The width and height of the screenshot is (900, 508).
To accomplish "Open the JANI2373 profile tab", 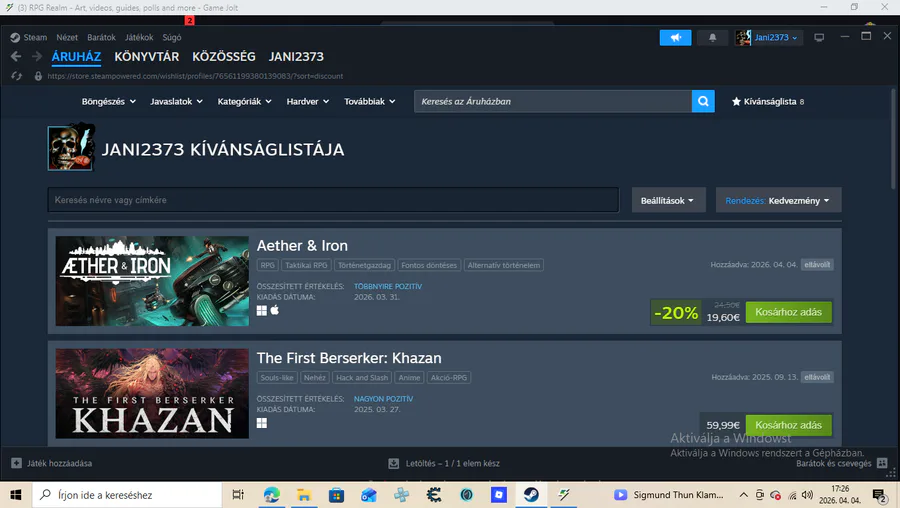I will [x=296, y=57].
